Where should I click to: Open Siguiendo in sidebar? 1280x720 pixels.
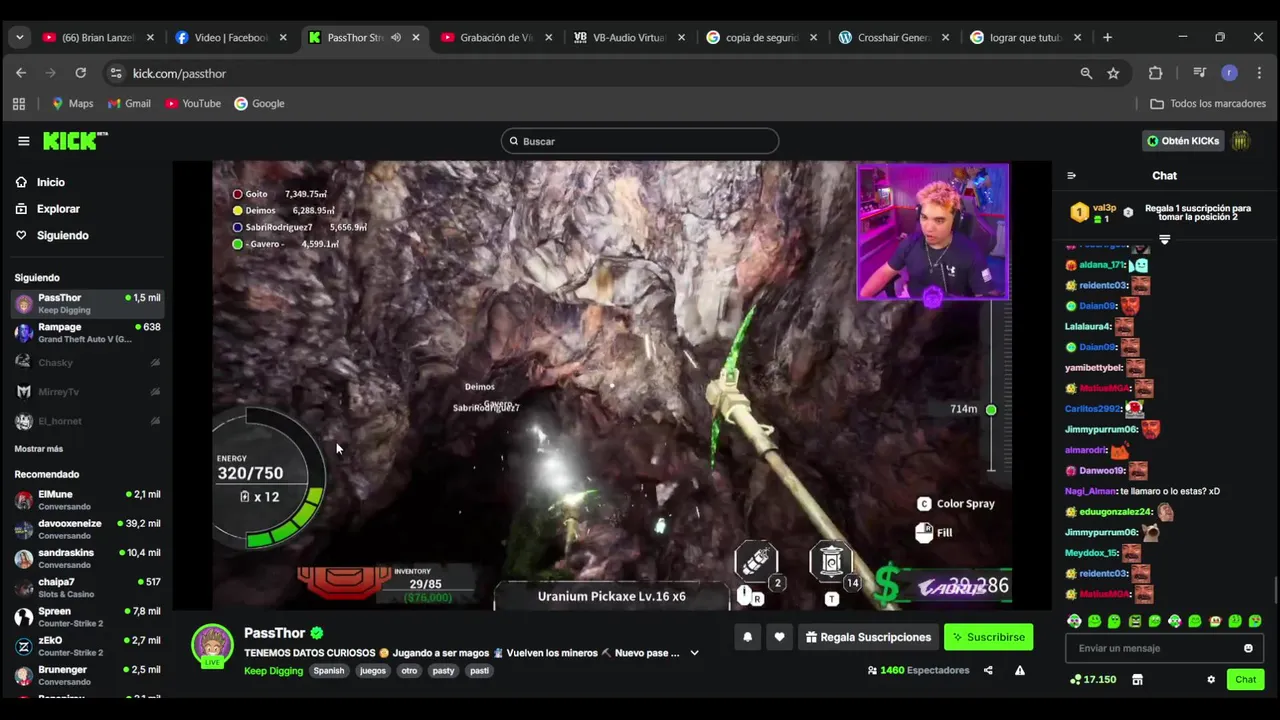click(x=62, y=235)
